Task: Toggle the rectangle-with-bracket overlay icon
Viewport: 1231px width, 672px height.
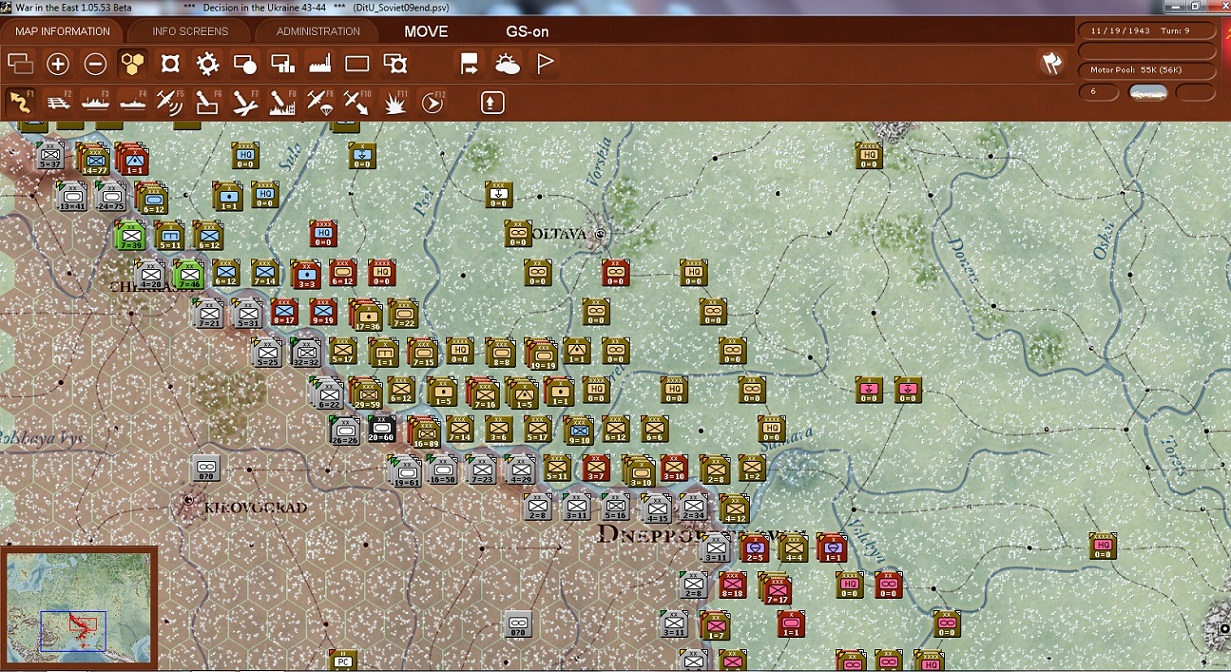Action: click(x=395, y=64)
